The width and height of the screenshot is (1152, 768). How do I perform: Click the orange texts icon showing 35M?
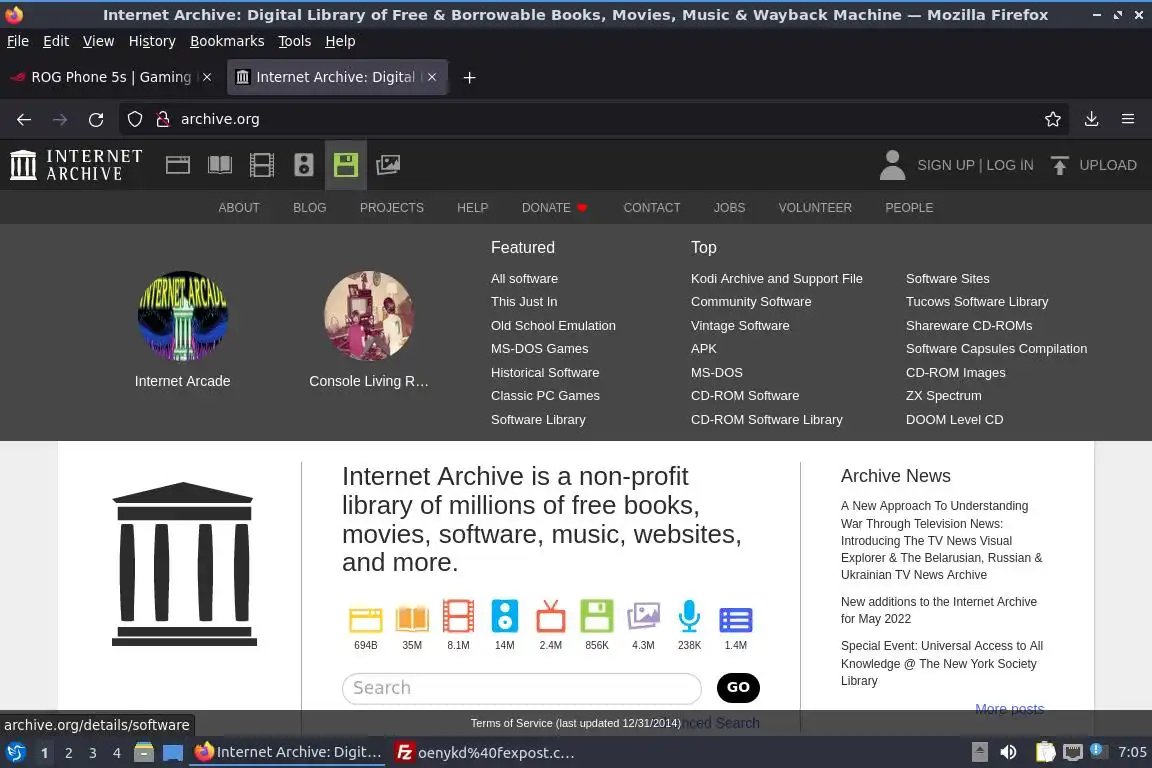(x=412, y=619)
